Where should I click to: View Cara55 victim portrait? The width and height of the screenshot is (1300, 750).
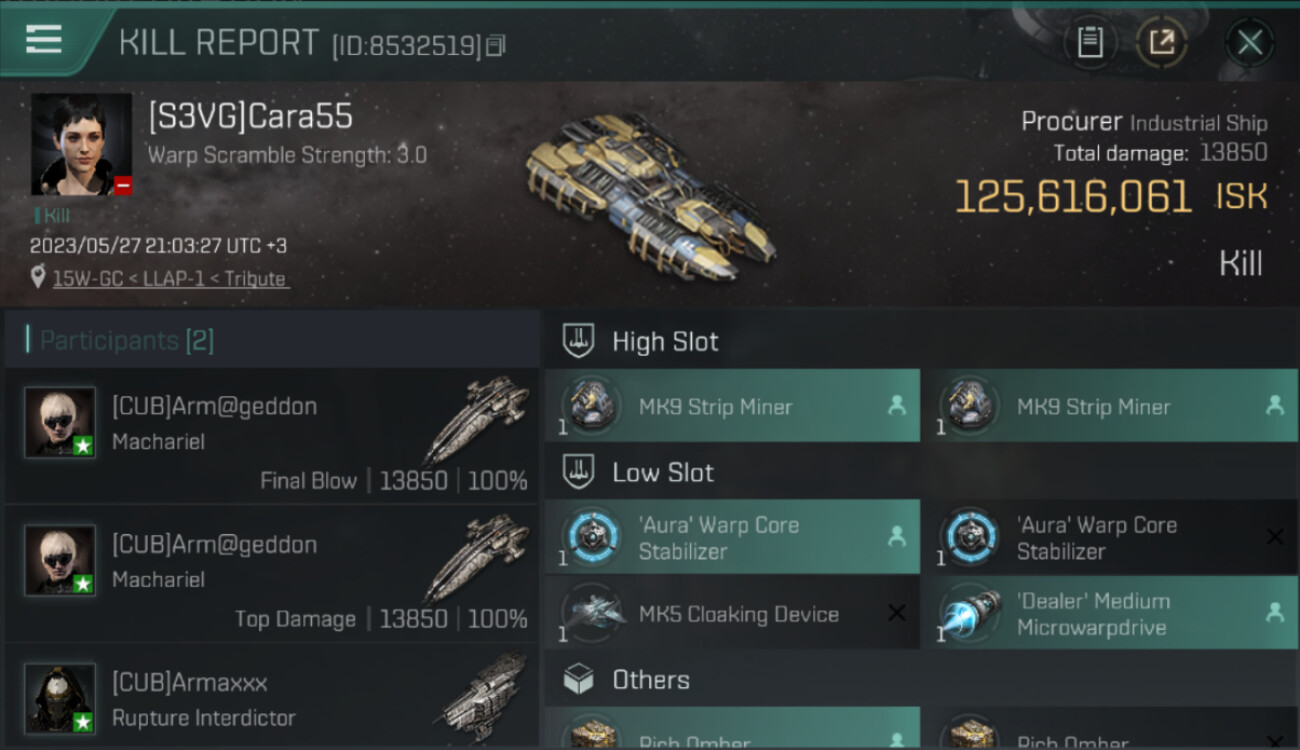tap(81, 144)
